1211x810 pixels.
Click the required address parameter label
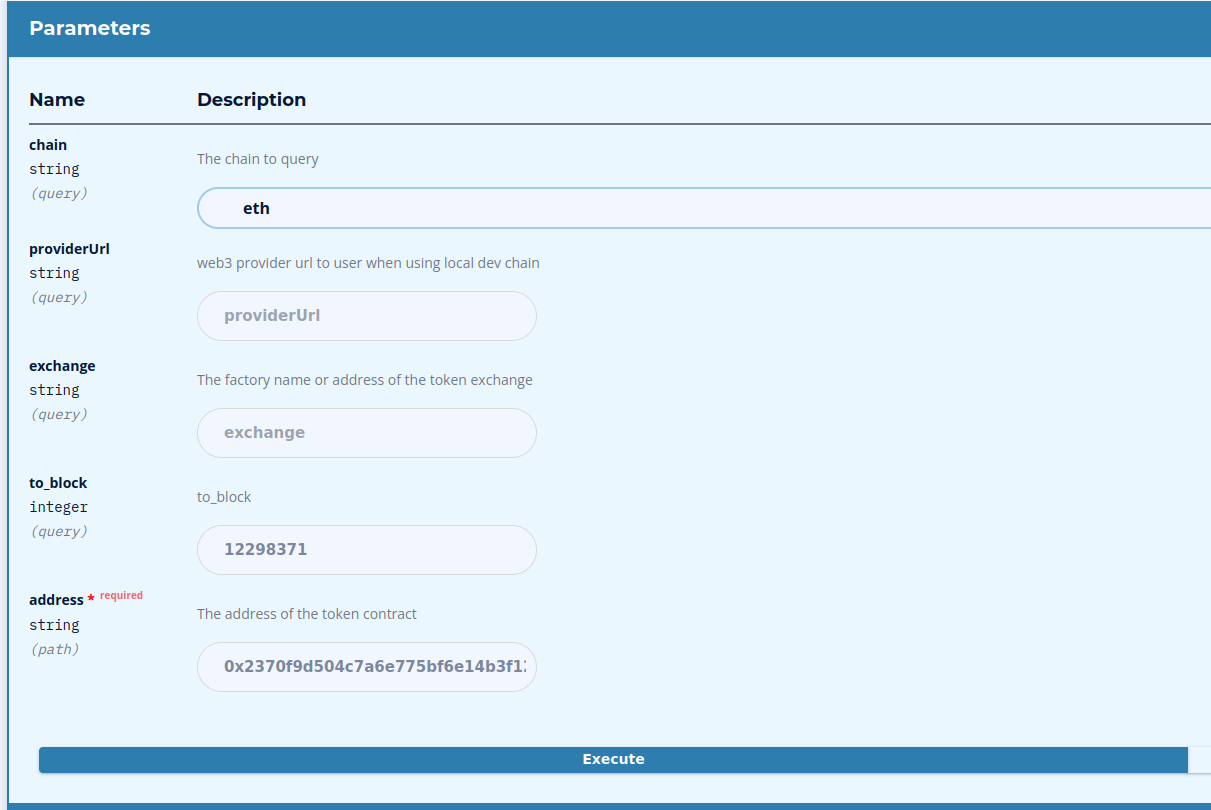point(54,599)
